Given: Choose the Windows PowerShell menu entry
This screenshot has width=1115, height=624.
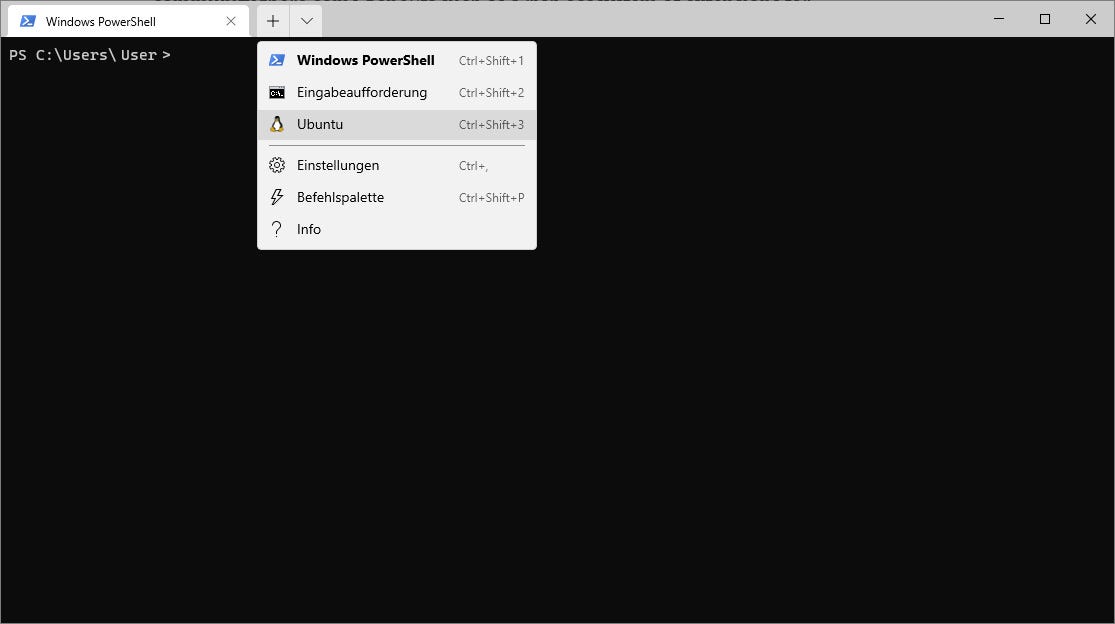Looking at the screenshot, I should [397, 60].
